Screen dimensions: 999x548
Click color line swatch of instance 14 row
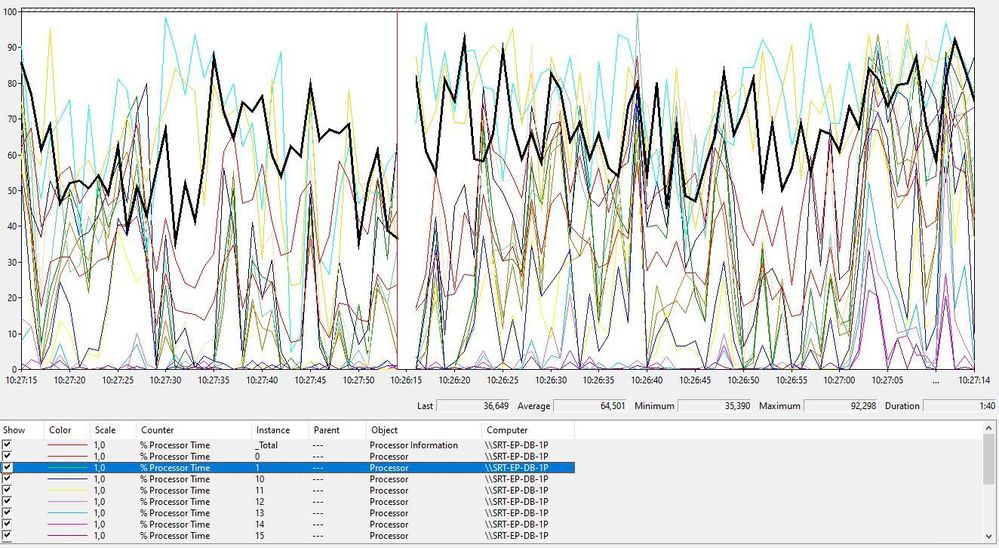[67, 524]
